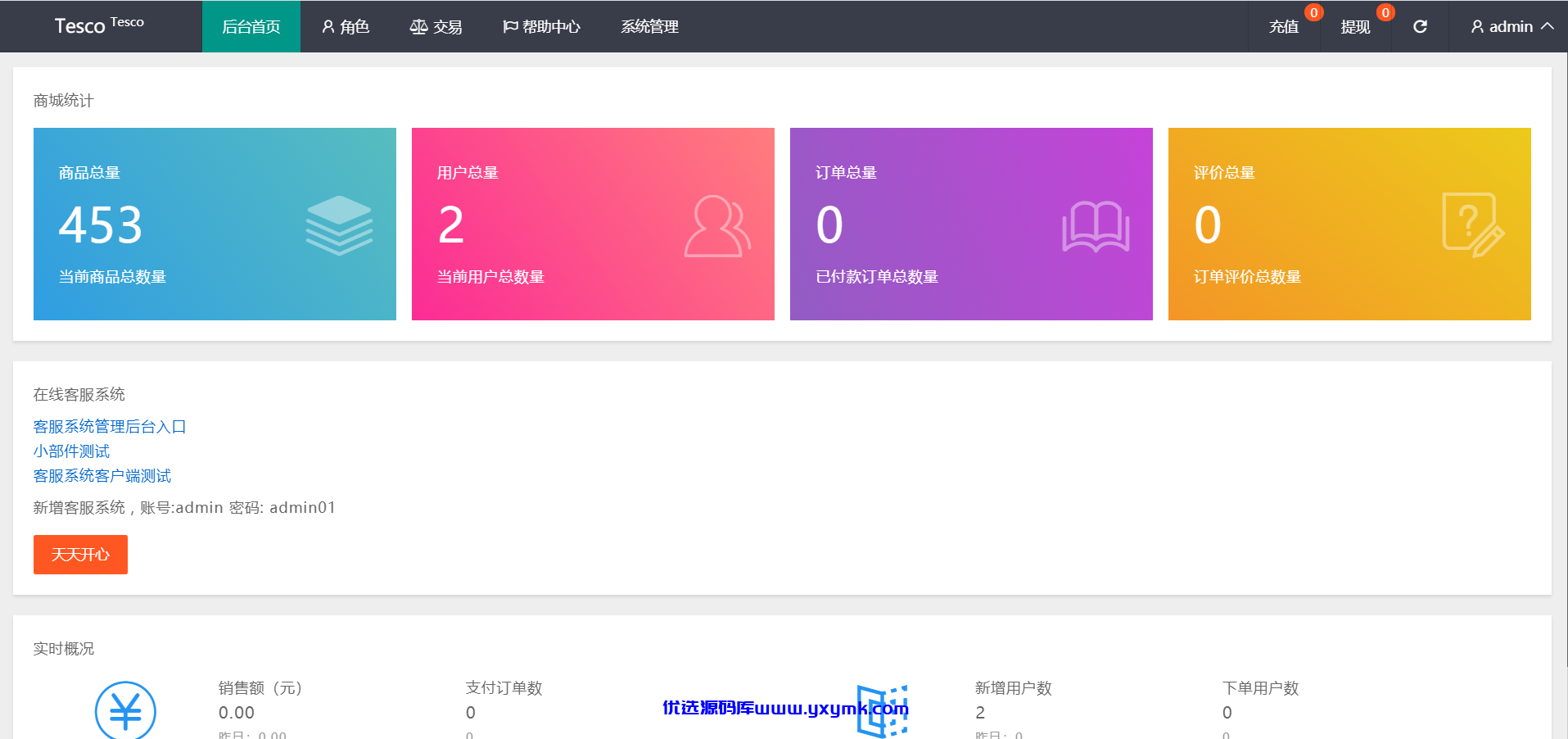Click the person icon beside 角色

(x=328, y=26)
